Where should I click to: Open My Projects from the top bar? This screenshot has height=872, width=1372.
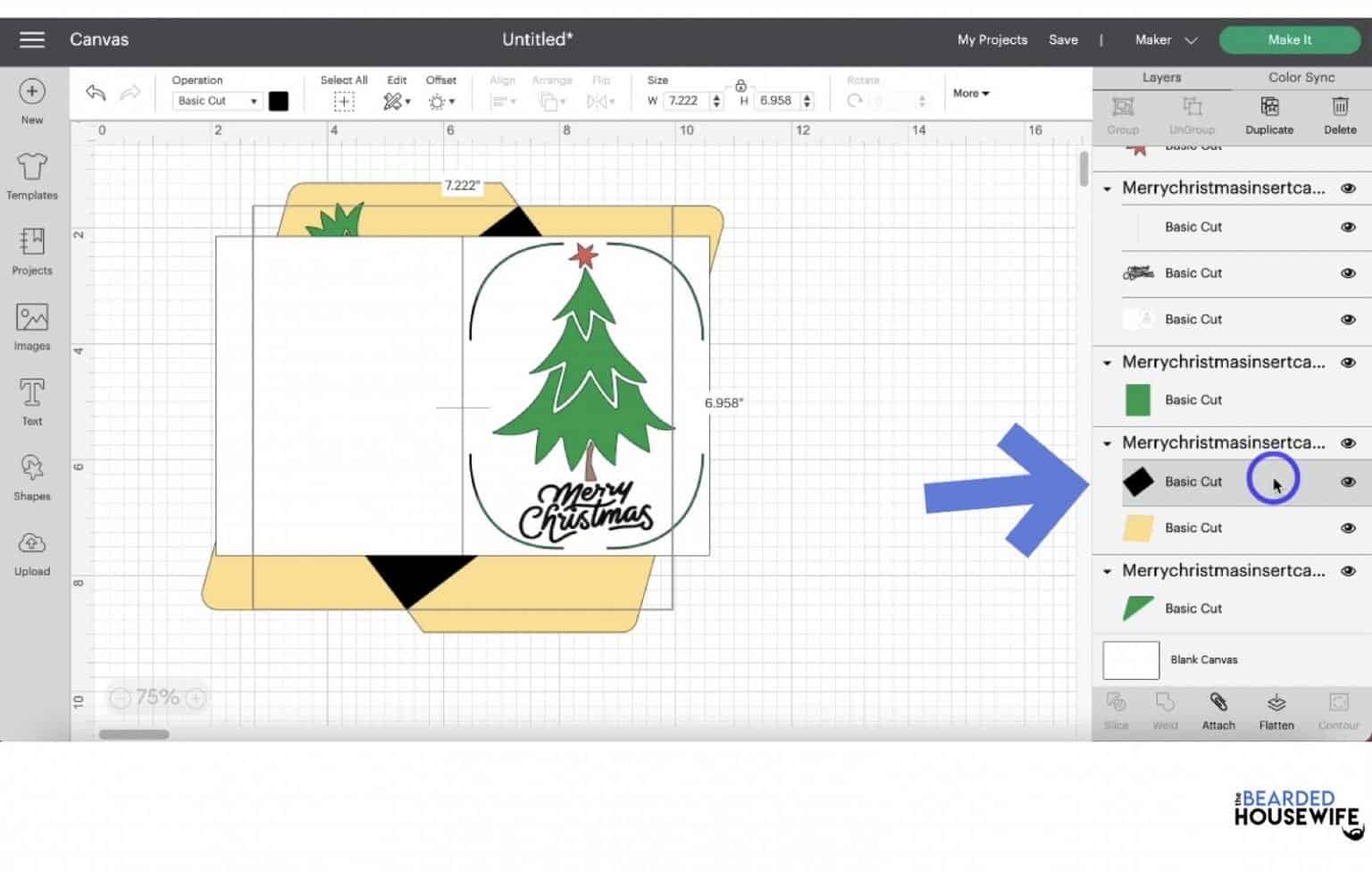pos(991,39)
